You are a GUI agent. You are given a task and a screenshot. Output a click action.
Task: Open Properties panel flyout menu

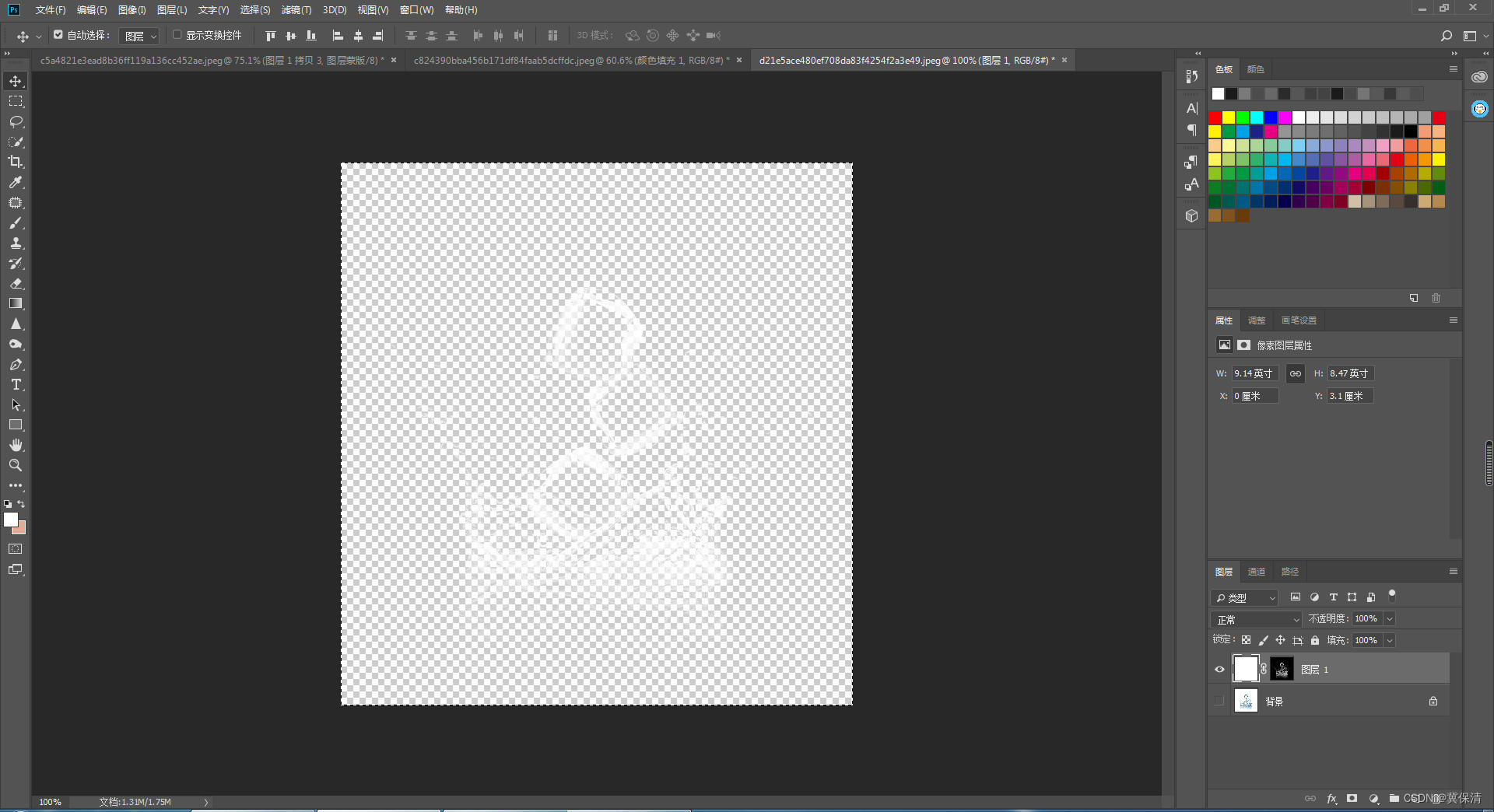point(1453,320)
